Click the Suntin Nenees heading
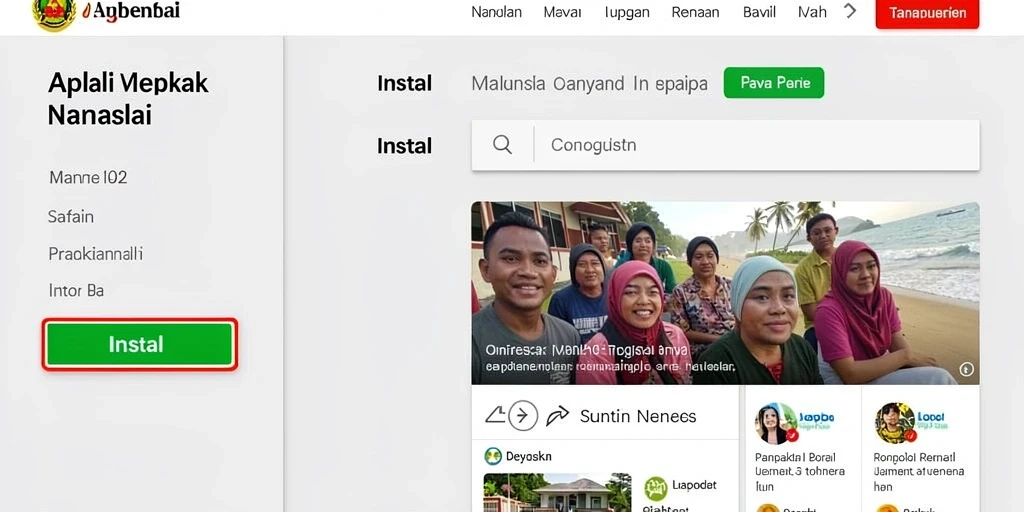1024x512 pixels. (x=638, y=416)
